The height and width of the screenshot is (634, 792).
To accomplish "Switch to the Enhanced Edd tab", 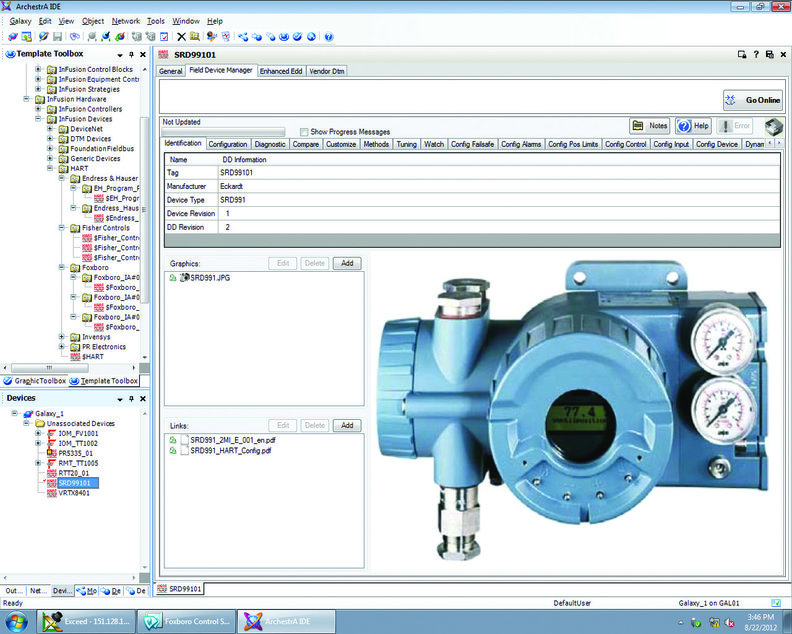I will 281,71.
